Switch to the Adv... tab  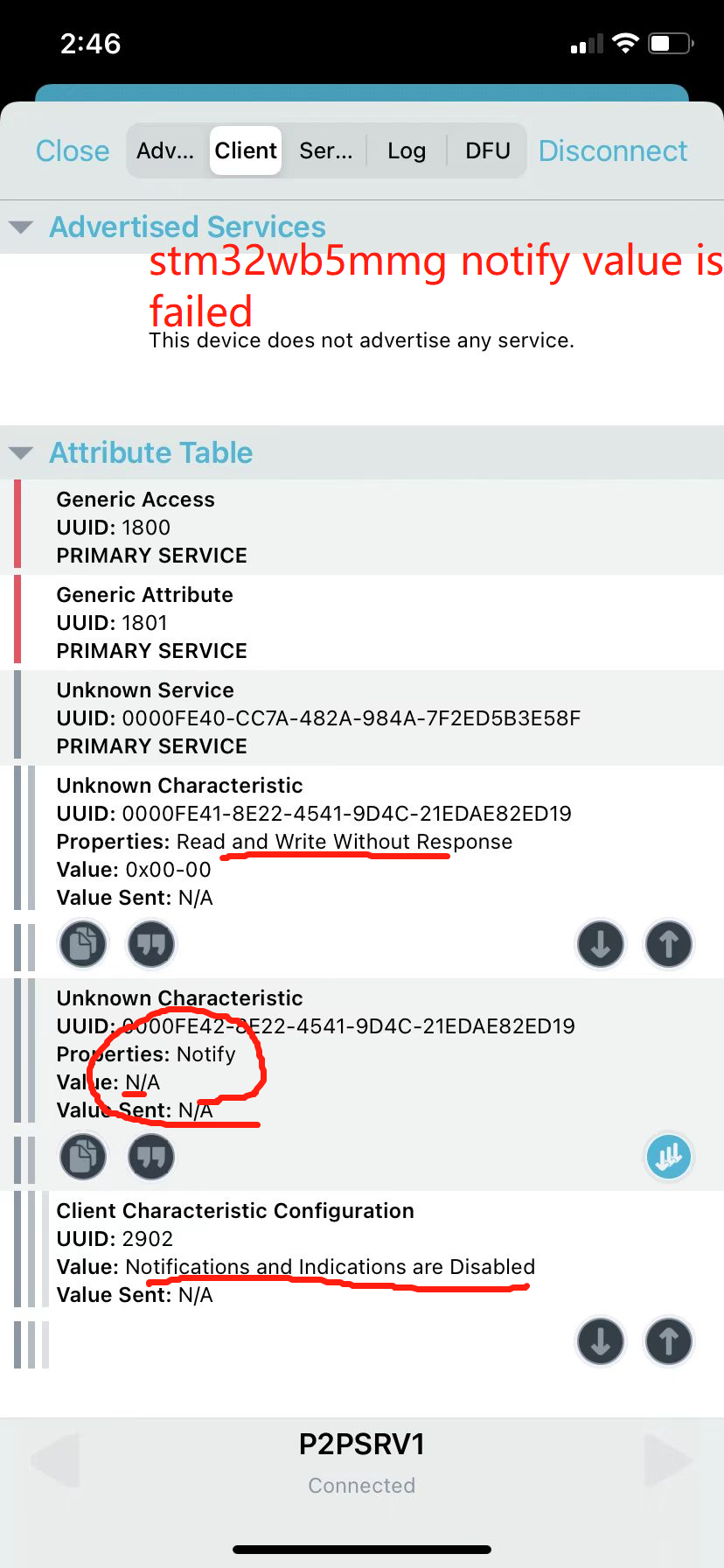165,150
